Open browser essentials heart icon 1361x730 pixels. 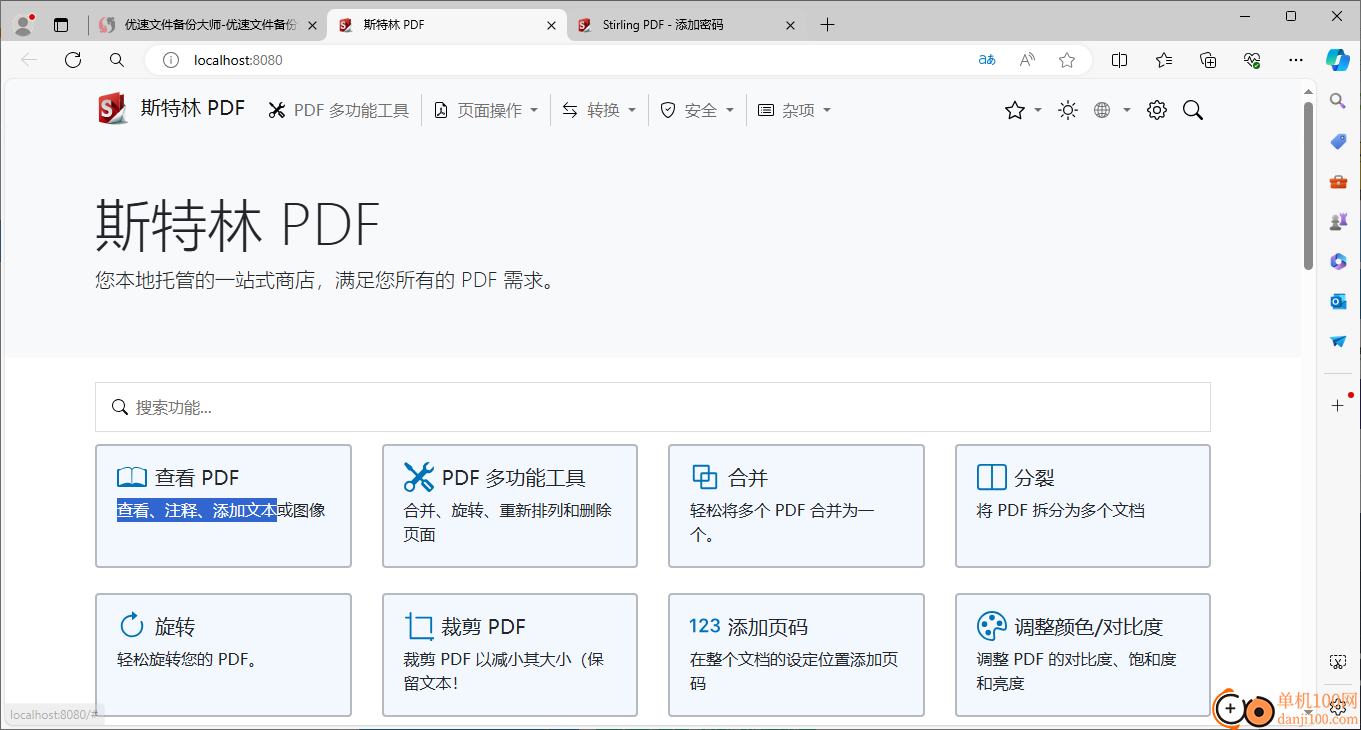click(x=1252, y=60)
